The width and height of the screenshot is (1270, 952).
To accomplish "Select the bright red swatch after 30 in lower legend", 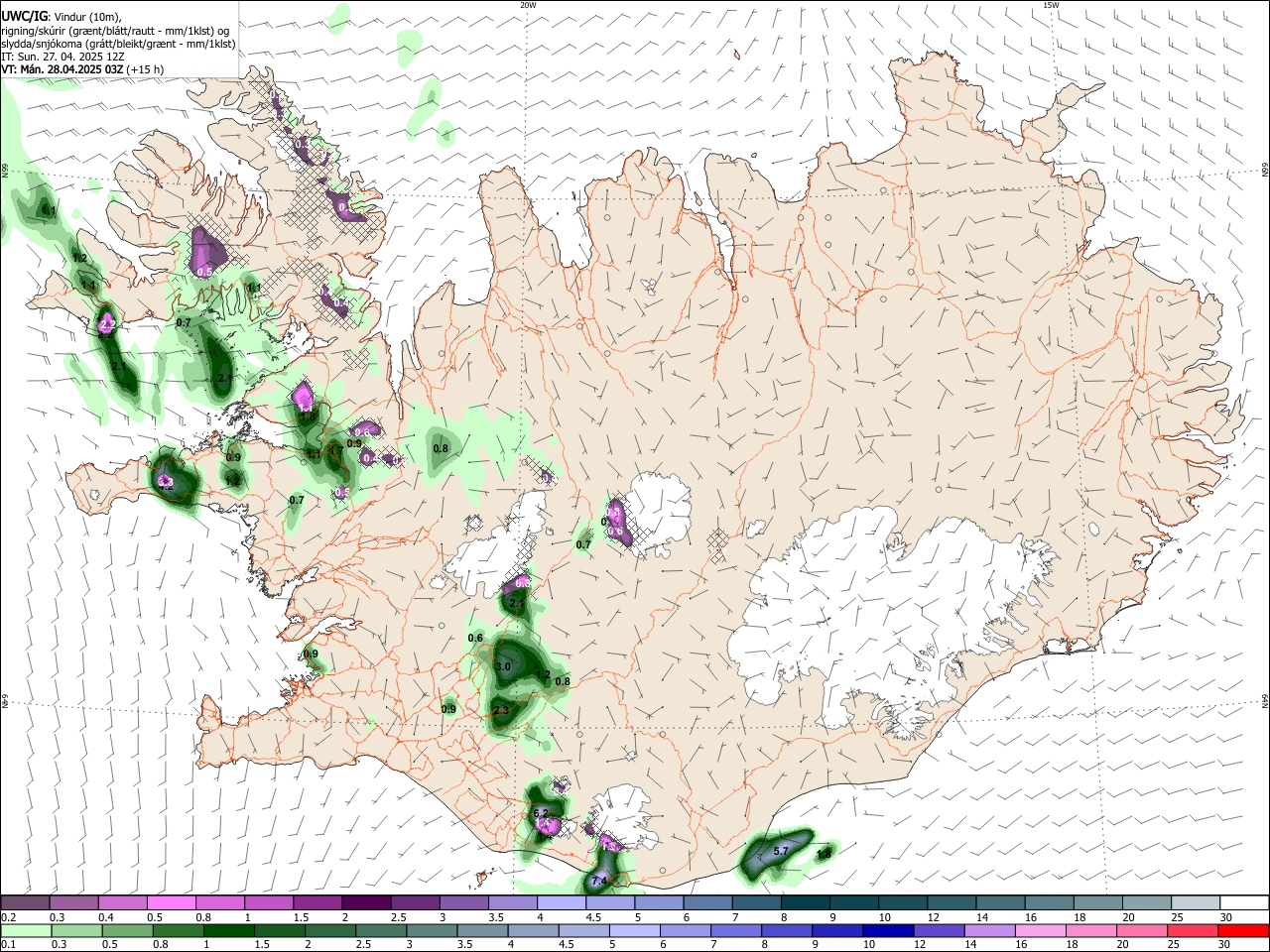I will [1243, 930].
